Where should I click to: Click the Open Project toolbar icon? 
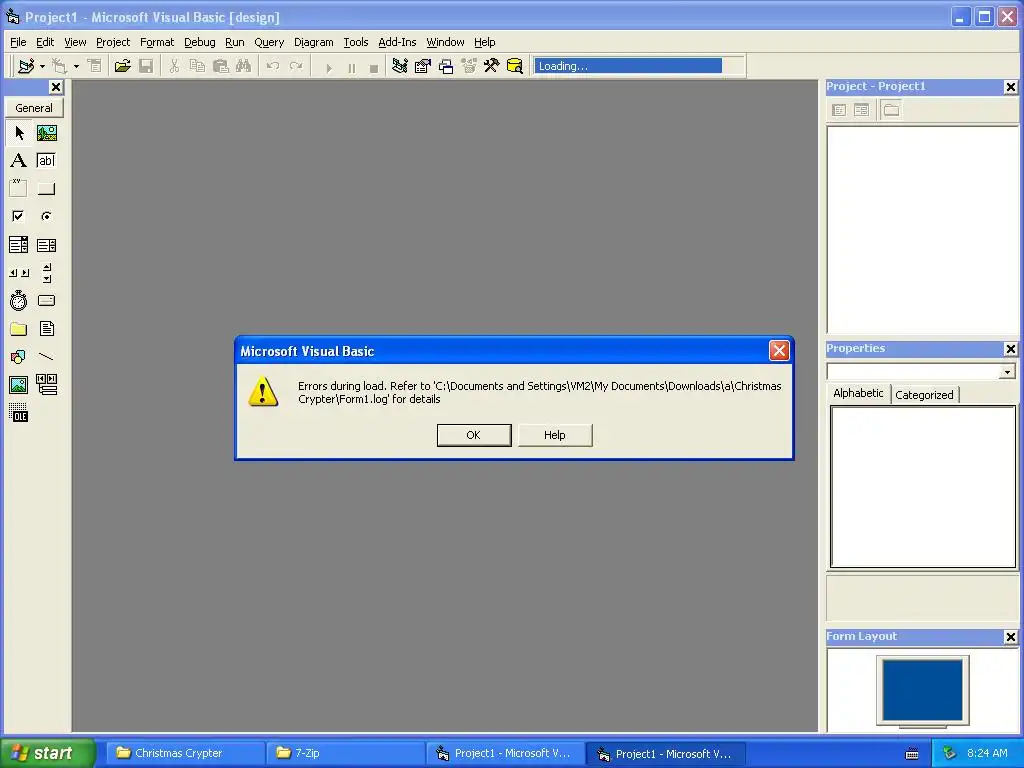coord(122,66)
